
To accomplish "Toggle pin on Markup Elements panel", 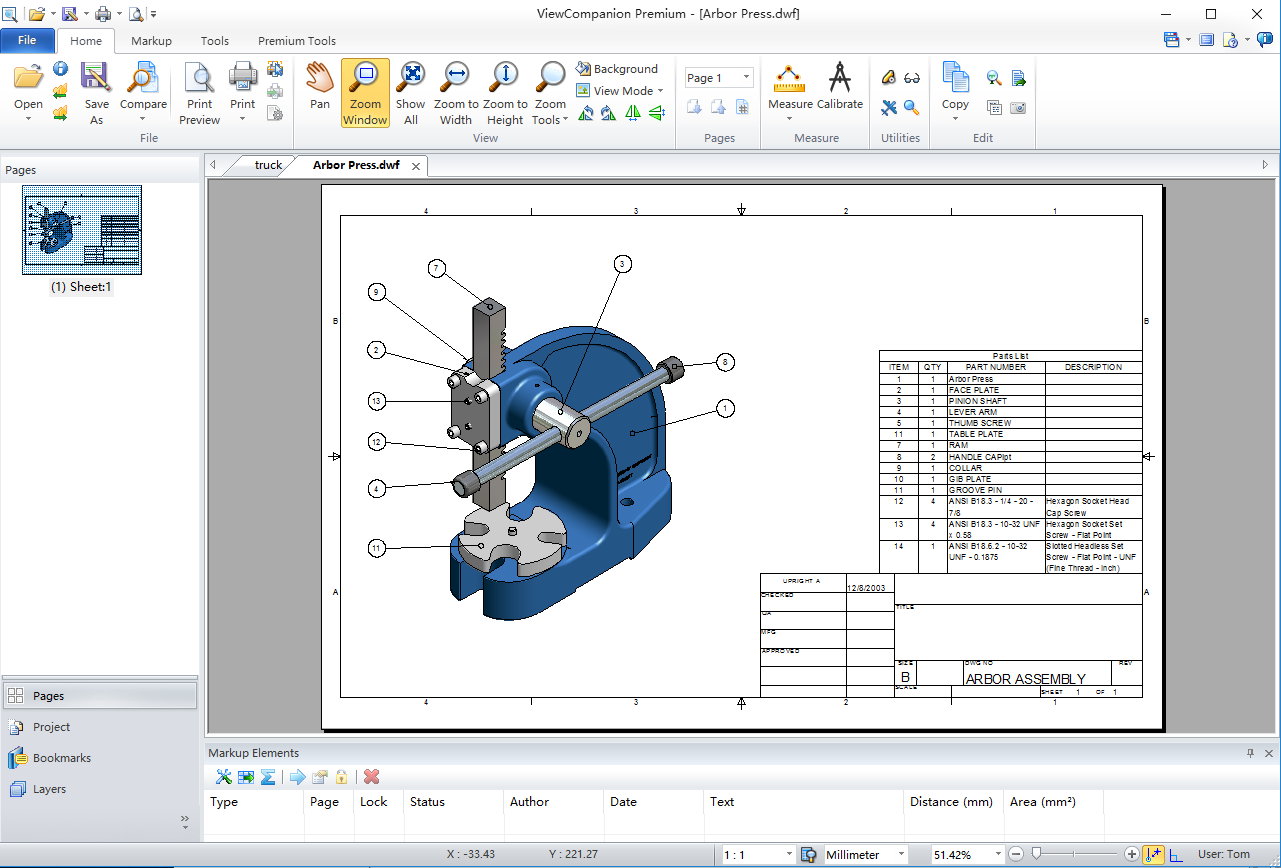I will click(x=1250, y=753).
